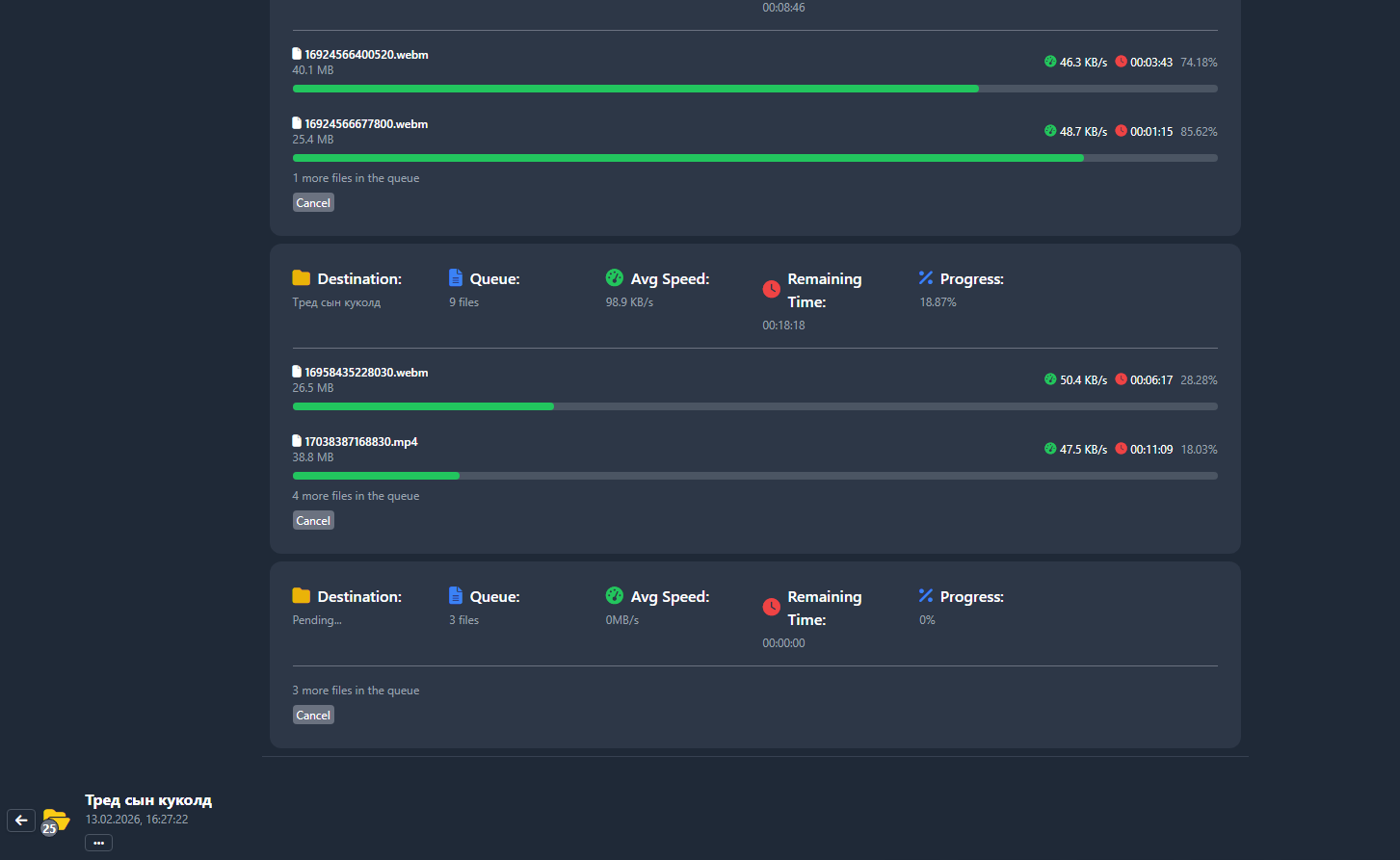The image size is (1400, 860).
Task: Click the 00:18:18 remaining time value
Action: coord(783,326)
